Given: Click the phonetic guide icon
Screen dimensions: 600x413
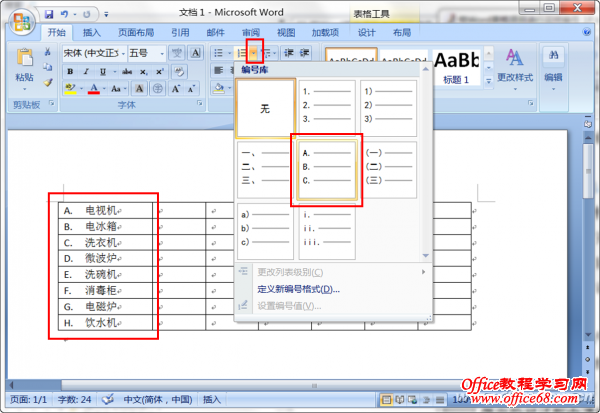Looking at the screenshot, I should (x=177, y=53).
